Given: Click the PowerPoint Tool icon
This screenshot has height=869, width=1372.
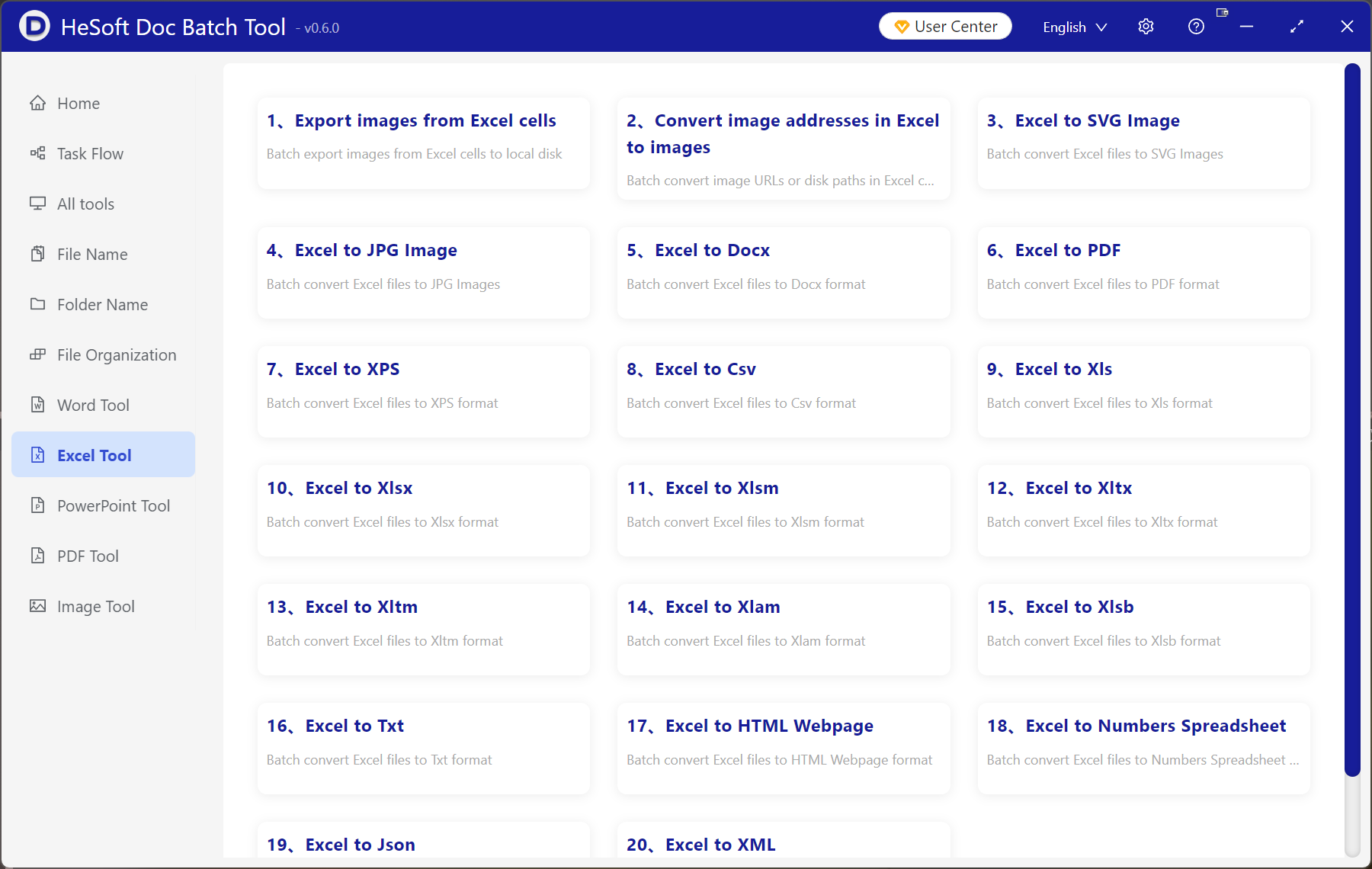Looking at the screenshot, I should [37, 505].
